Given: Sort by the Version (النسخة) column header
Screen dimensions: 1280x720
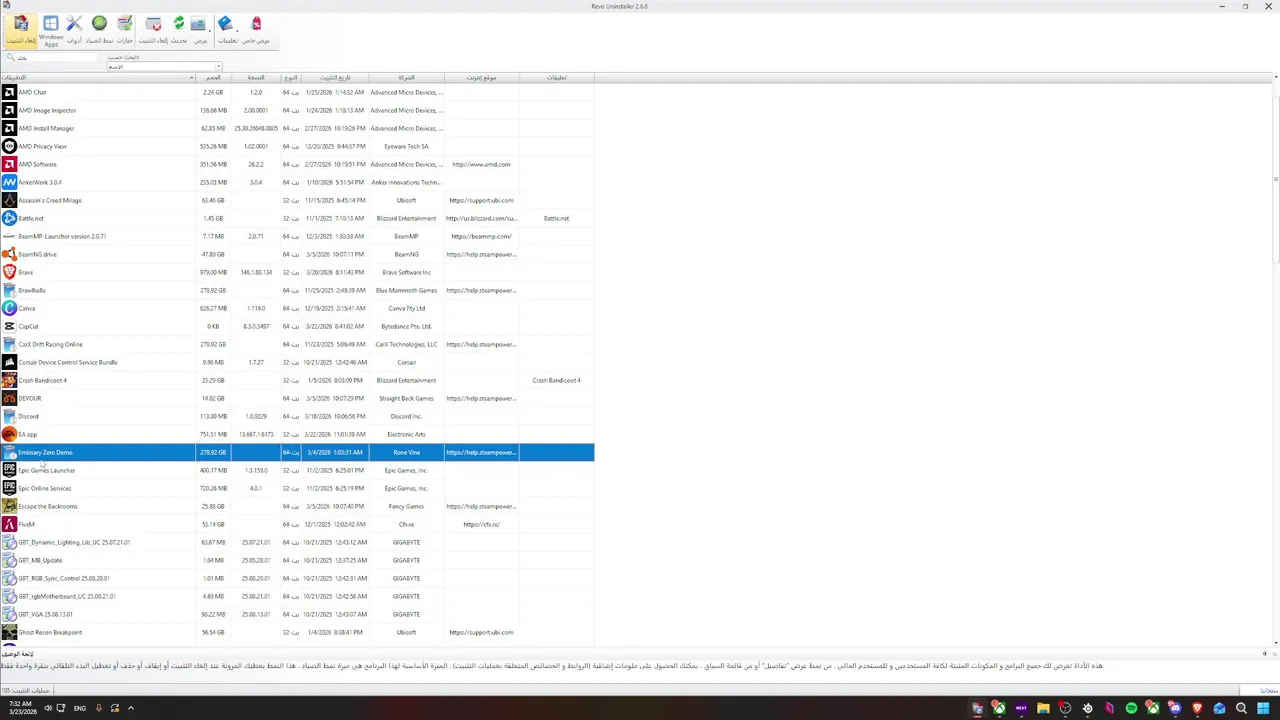Looking at the screenshot, I should 256,78.
